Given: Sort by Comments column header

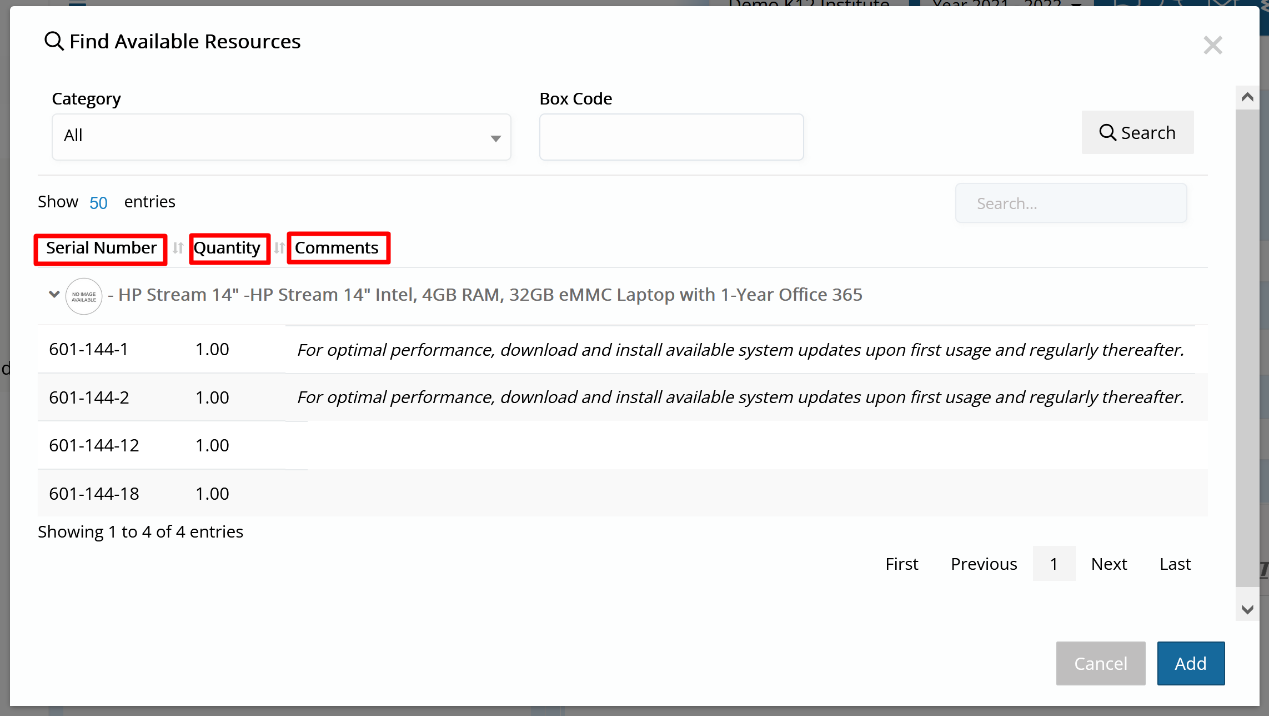Looking at the screenshot, I should pos(338,248).
